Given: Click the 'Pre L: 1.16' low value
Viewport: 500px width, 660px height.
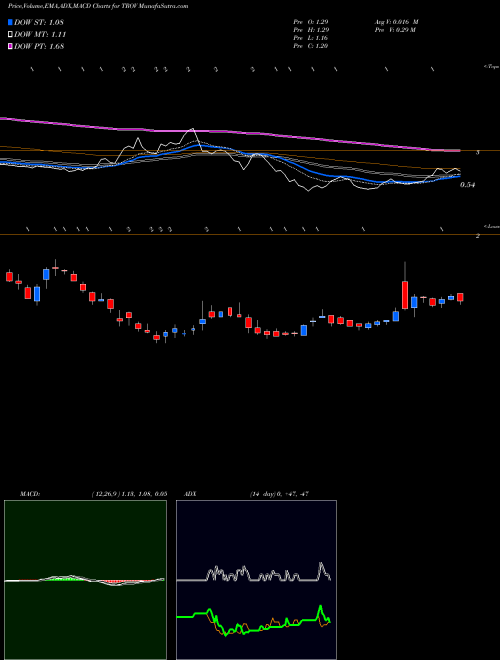Looking at the screenshot, I should [x=311, y=38].
